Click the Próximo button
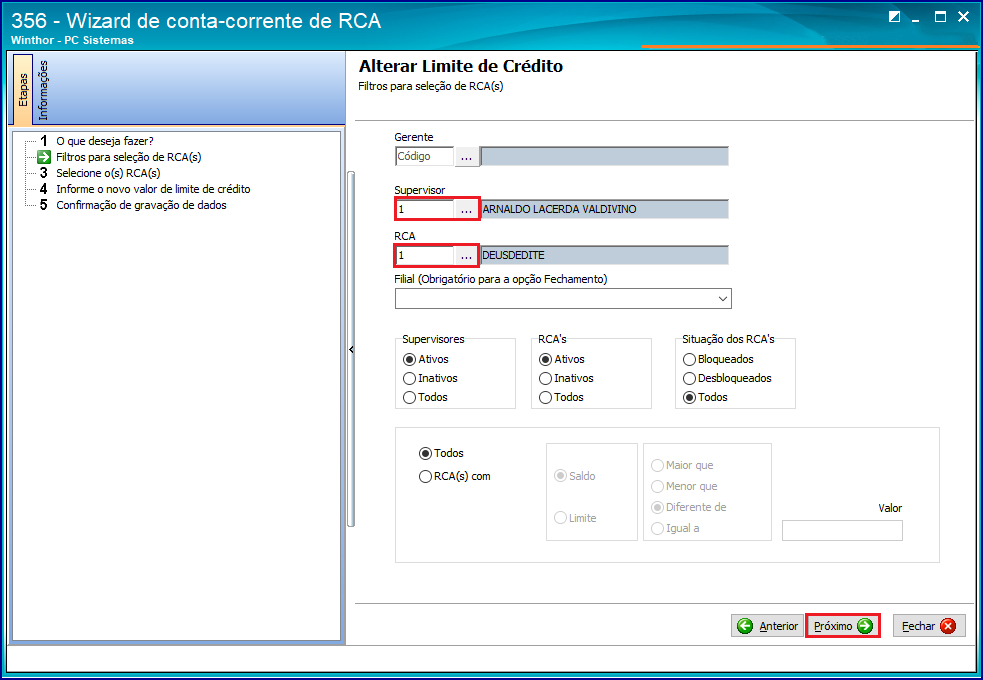983x680 pixels. 843,625
